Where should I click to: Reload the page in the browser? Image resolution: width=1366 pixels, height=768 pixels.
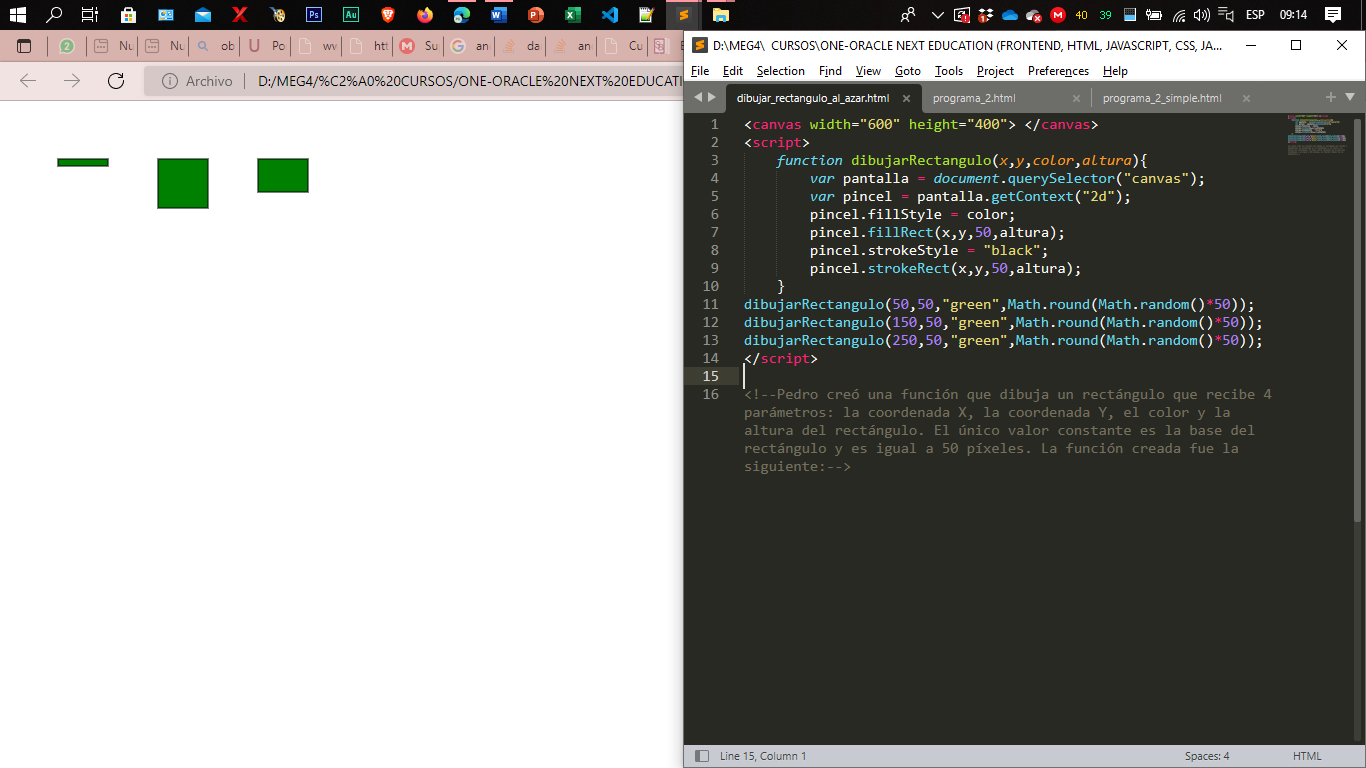(x=116, y=81)
